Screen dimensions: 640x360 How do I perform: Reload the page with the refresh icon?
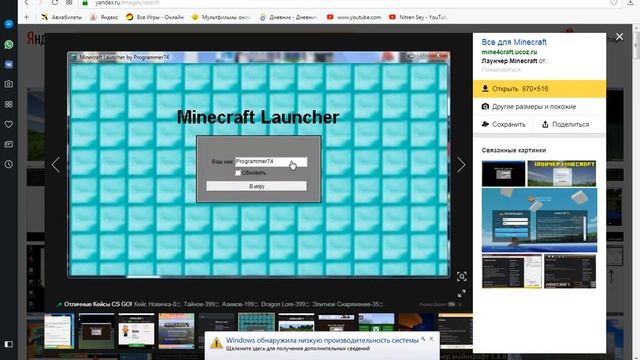pos(54,2)
